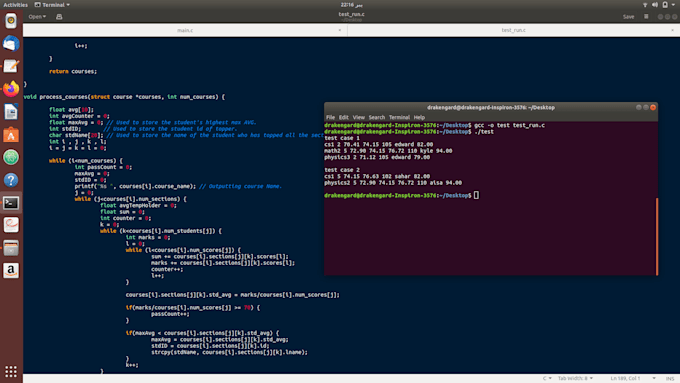Open the Ln 189, Col 1 position dropdown
The width and height of the screenshot is (680, 383).
tap(633, 378)
